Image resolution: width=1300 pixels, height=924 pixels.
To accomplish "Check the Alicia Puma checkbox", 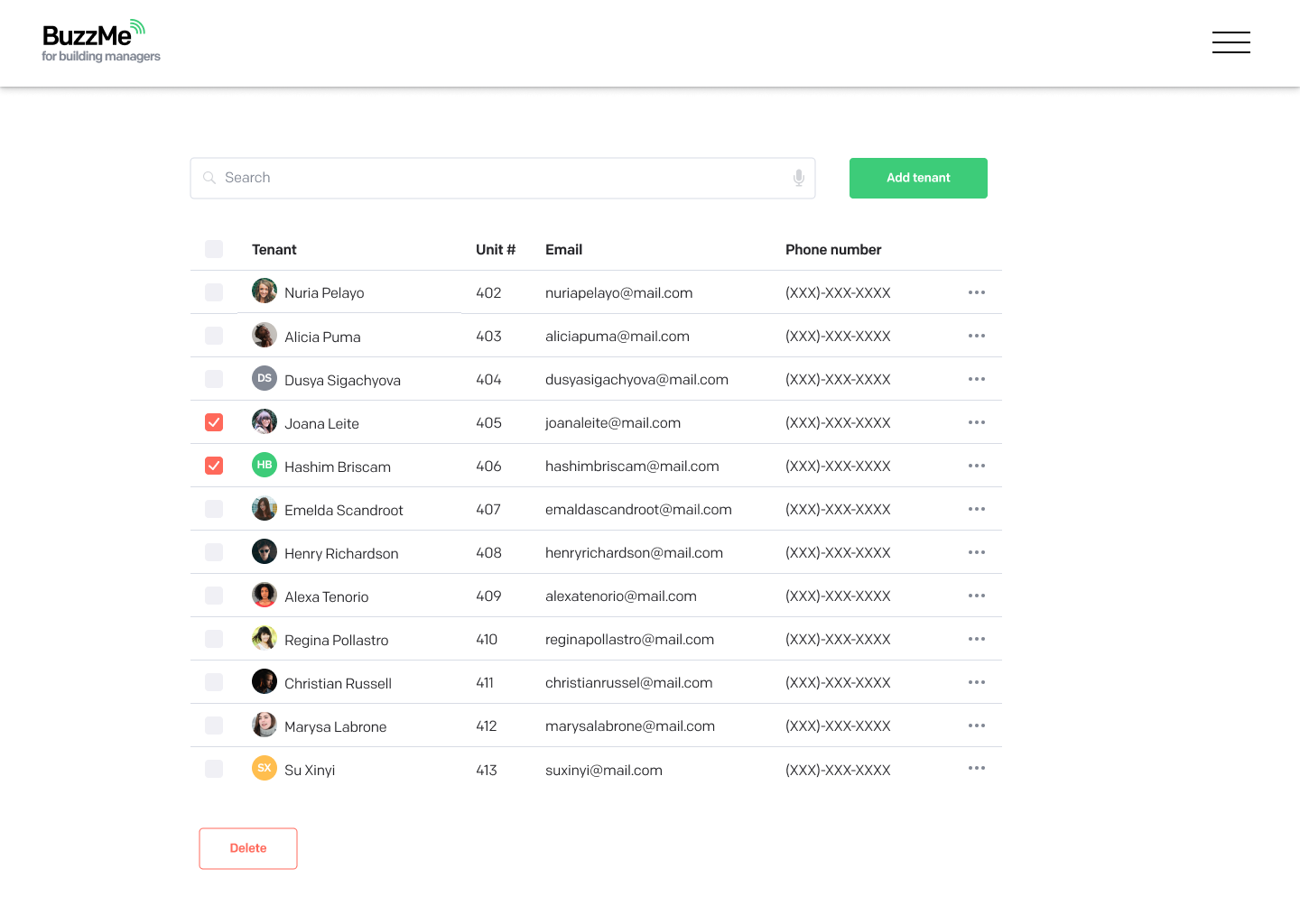I will click(x=214, y=336).
